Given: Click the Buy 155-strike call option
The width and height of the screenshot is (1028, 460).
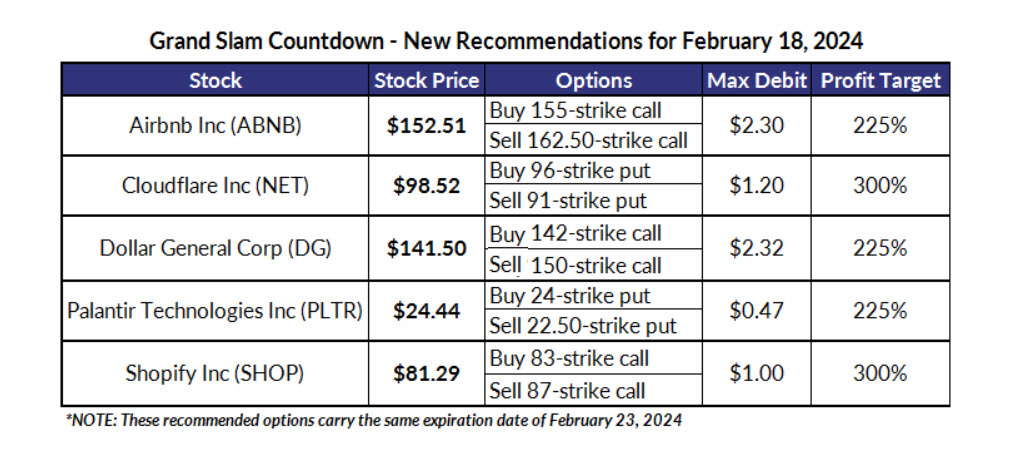Looking at the screenshot, I should tap(575, 110).
